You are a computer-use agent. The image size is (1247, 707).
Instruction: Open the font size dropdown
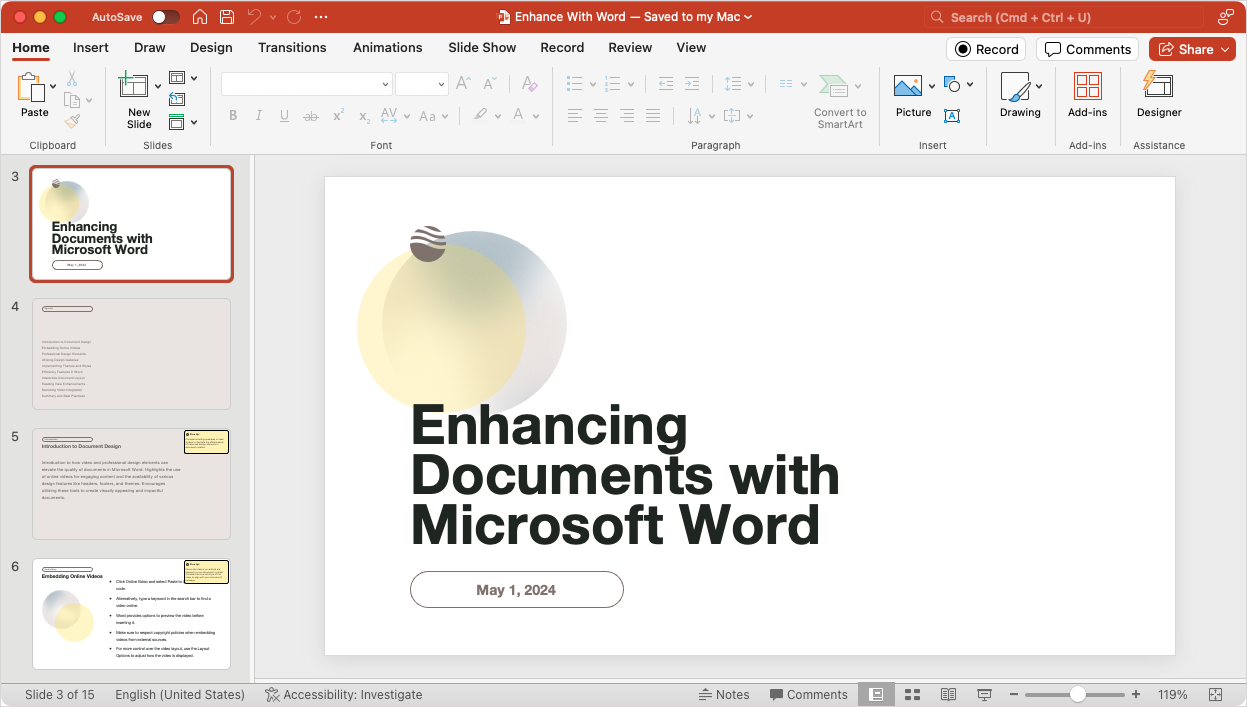[440, 85]
